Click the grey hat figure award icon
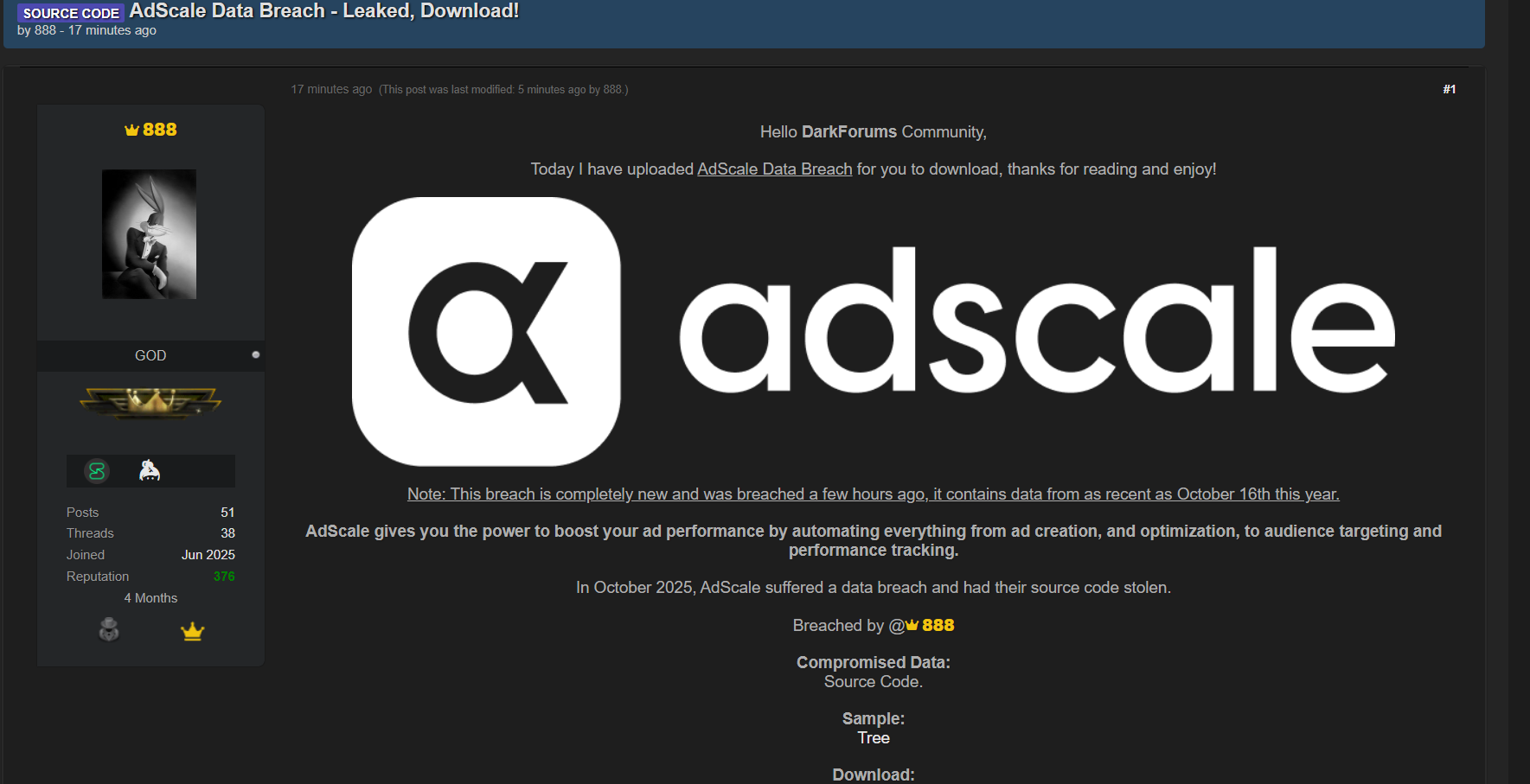The height and width of the screenshot is (784, 1530). tap(109, 630)
